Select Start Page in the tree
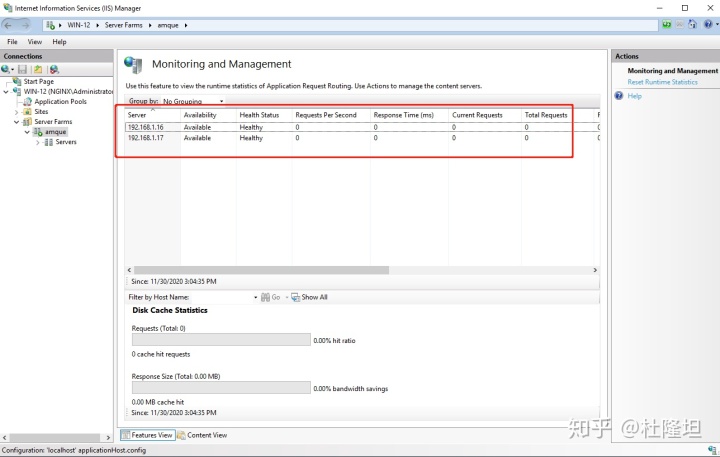Image resolution: width=720 pixels, height=457 pixels. click(x=39, y=81)
